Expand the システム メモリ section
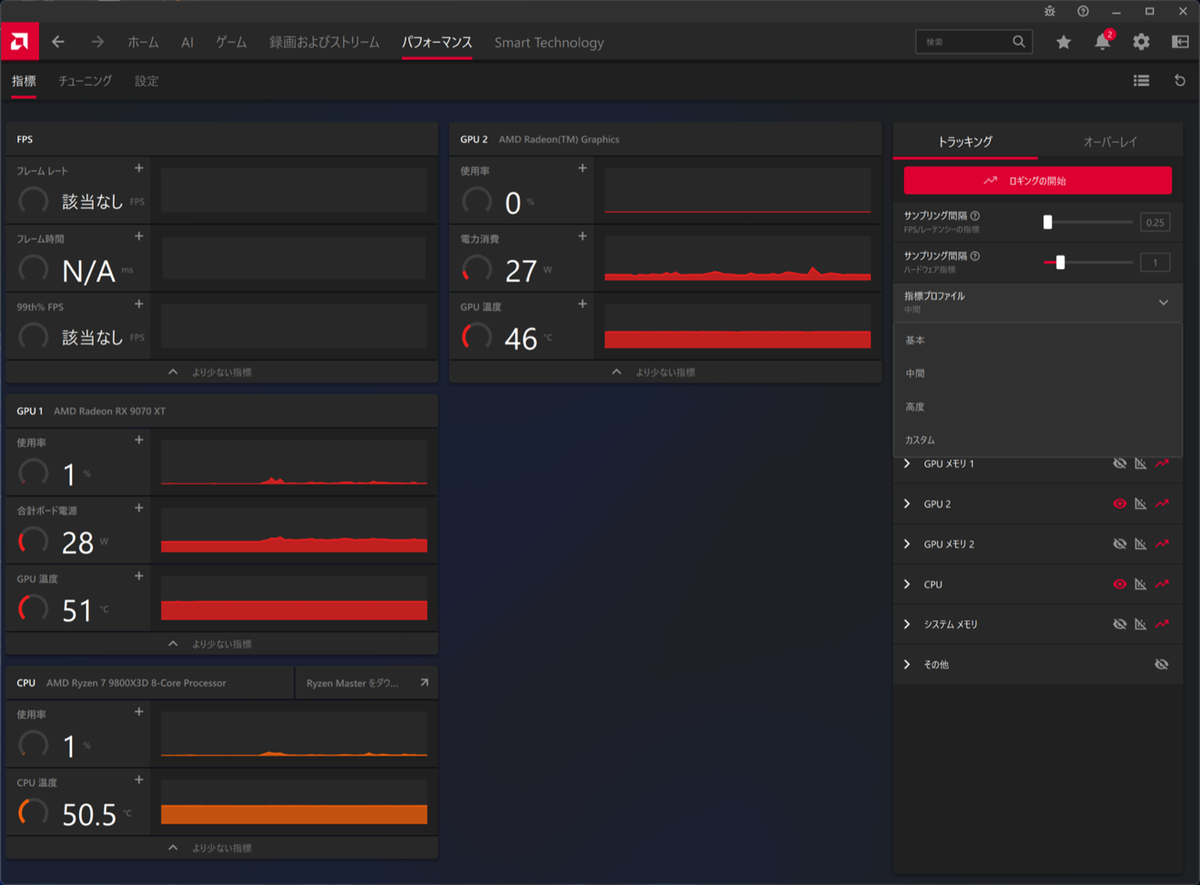This screenshot has height=885, width=1200. (x=907, y=624)
